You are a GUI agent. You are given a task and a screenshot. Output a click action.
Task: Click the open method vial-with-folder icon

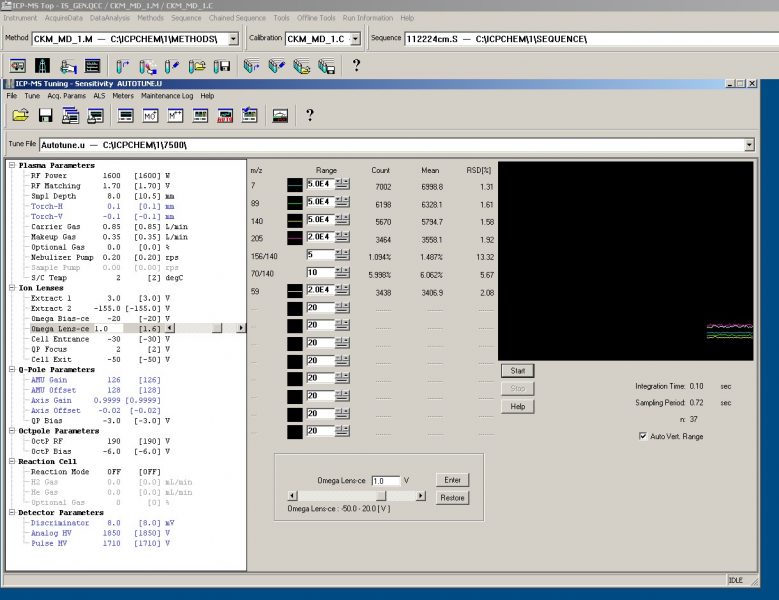click(197, 66)
